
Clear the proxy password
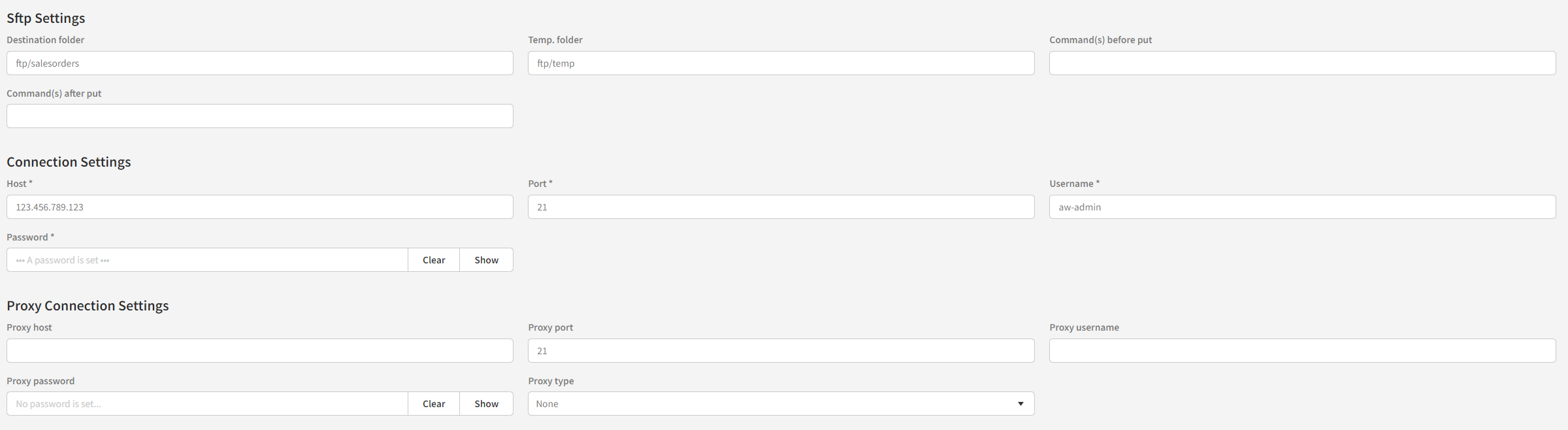click(434, 404)
